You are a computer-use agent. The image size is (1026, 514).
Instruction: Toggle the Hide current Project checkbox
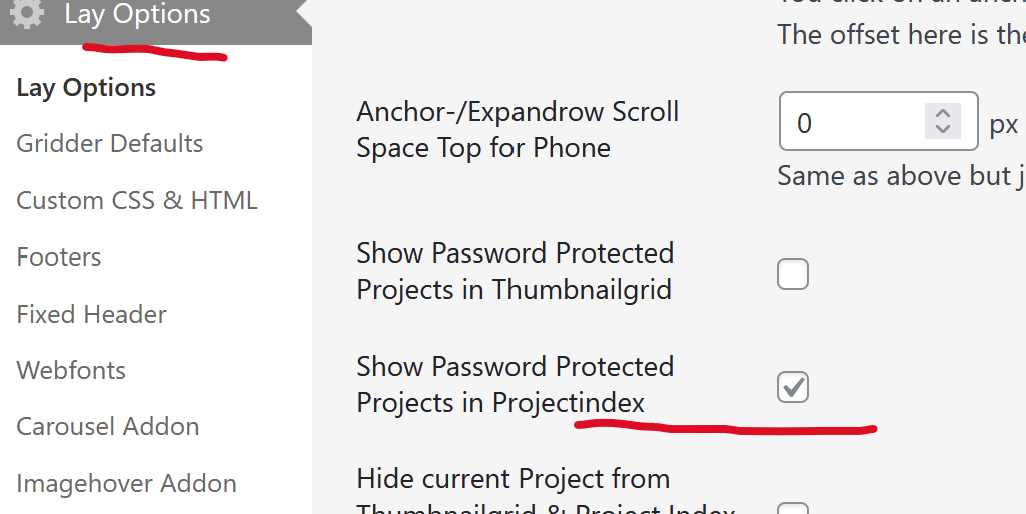coord(793,508)
